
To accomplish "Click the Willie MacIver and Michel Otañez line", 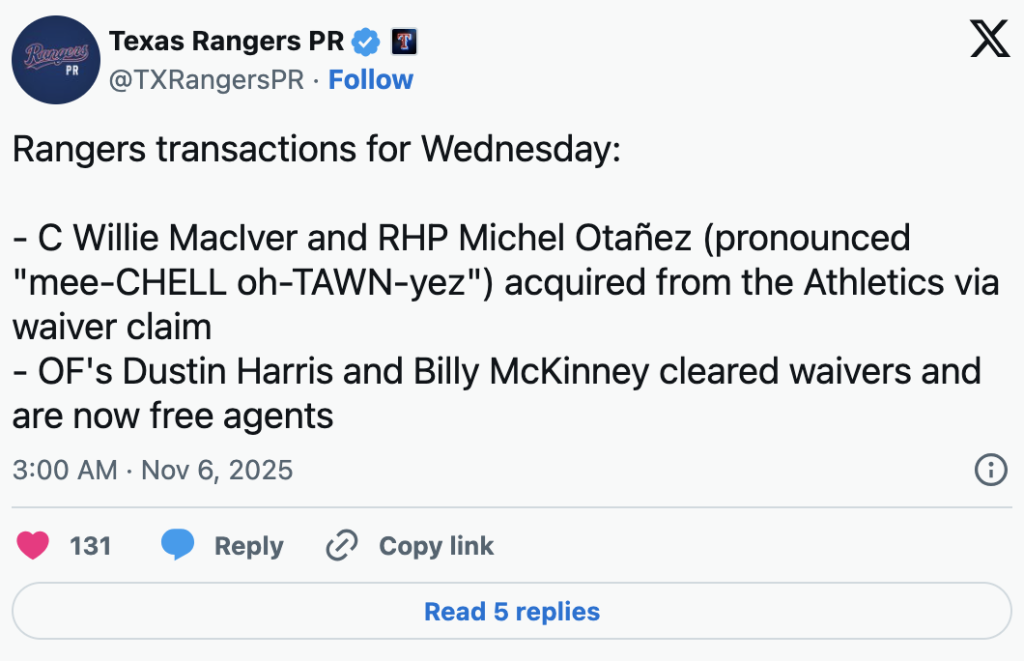I will tap(460, 239).
